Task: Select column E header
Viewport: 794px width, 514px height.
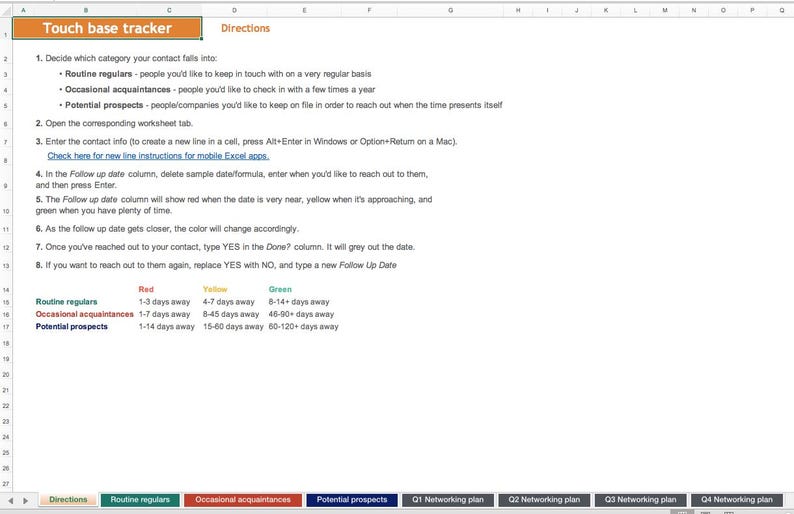Action: [304, 10]
